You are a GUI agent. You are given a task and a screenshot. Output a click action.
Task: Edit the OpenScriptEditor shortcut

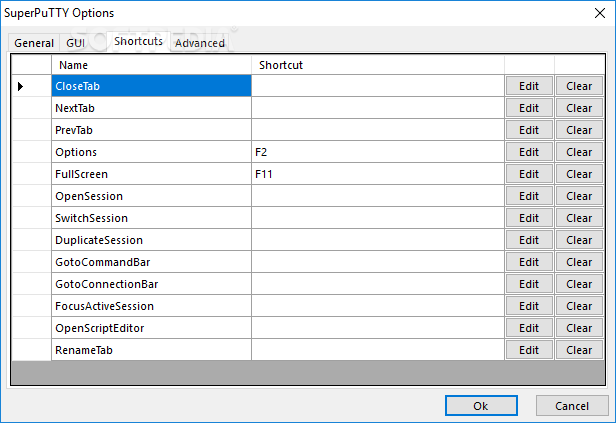[x=529, y=328]
